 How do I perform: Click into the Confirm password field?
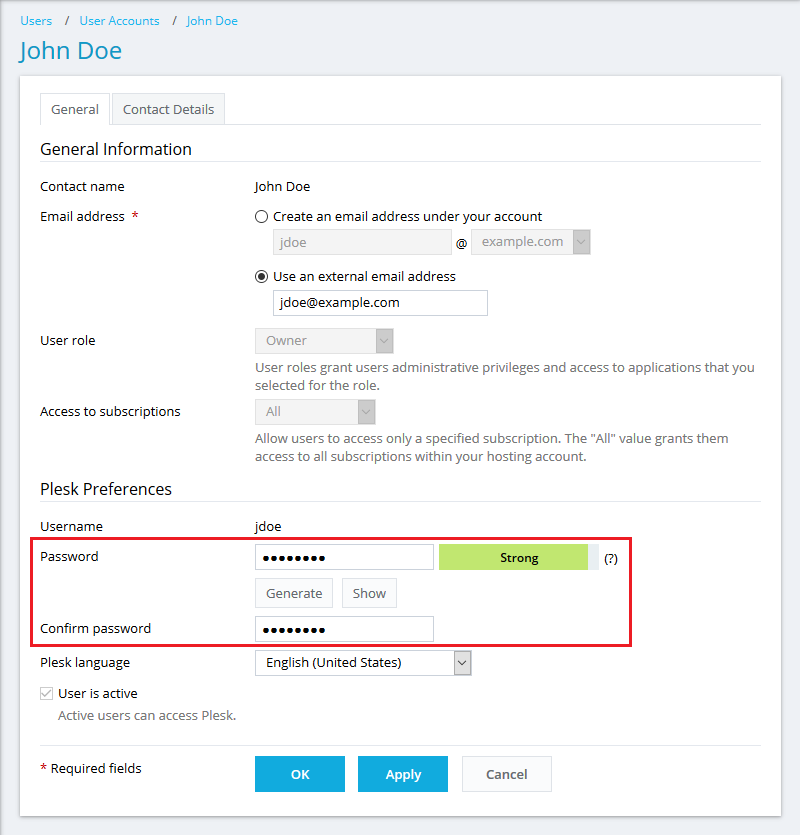click(344, 629)
